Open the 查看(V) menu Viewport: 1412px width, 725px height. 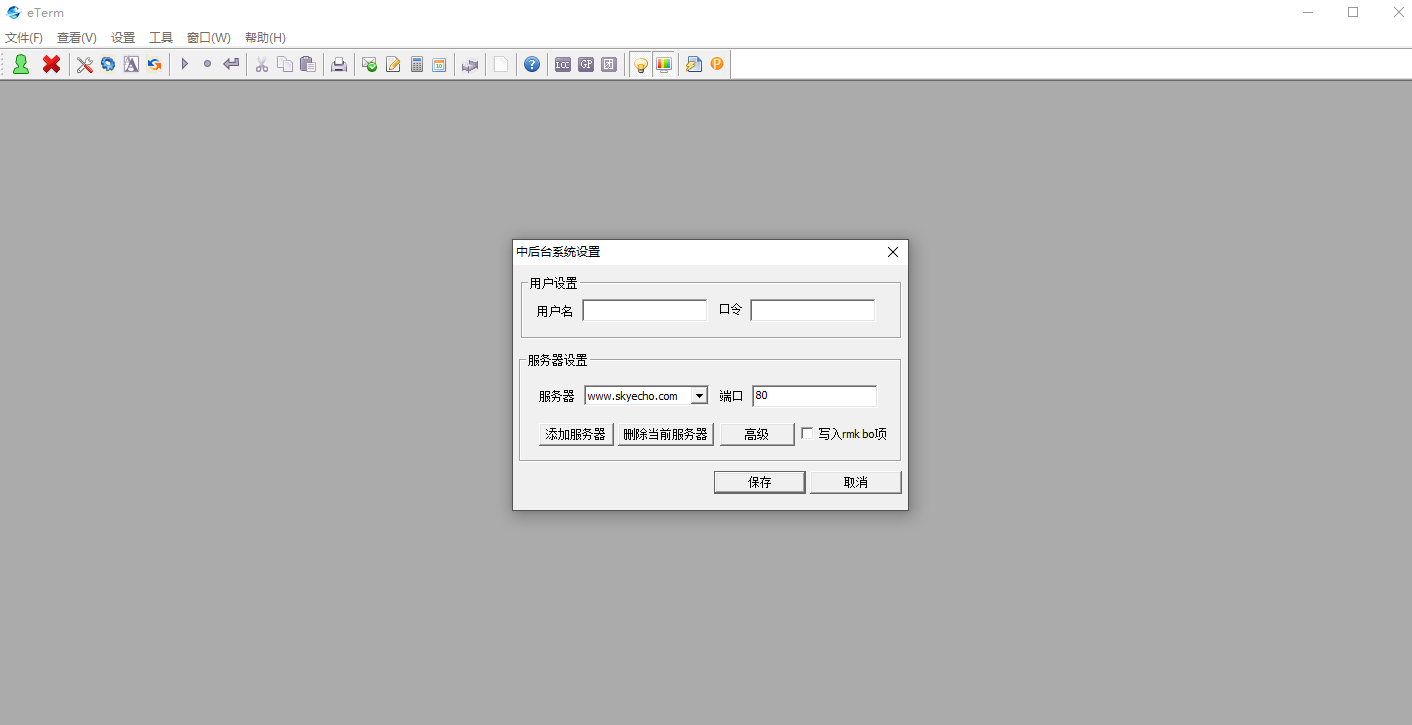(x=77, y=38)
